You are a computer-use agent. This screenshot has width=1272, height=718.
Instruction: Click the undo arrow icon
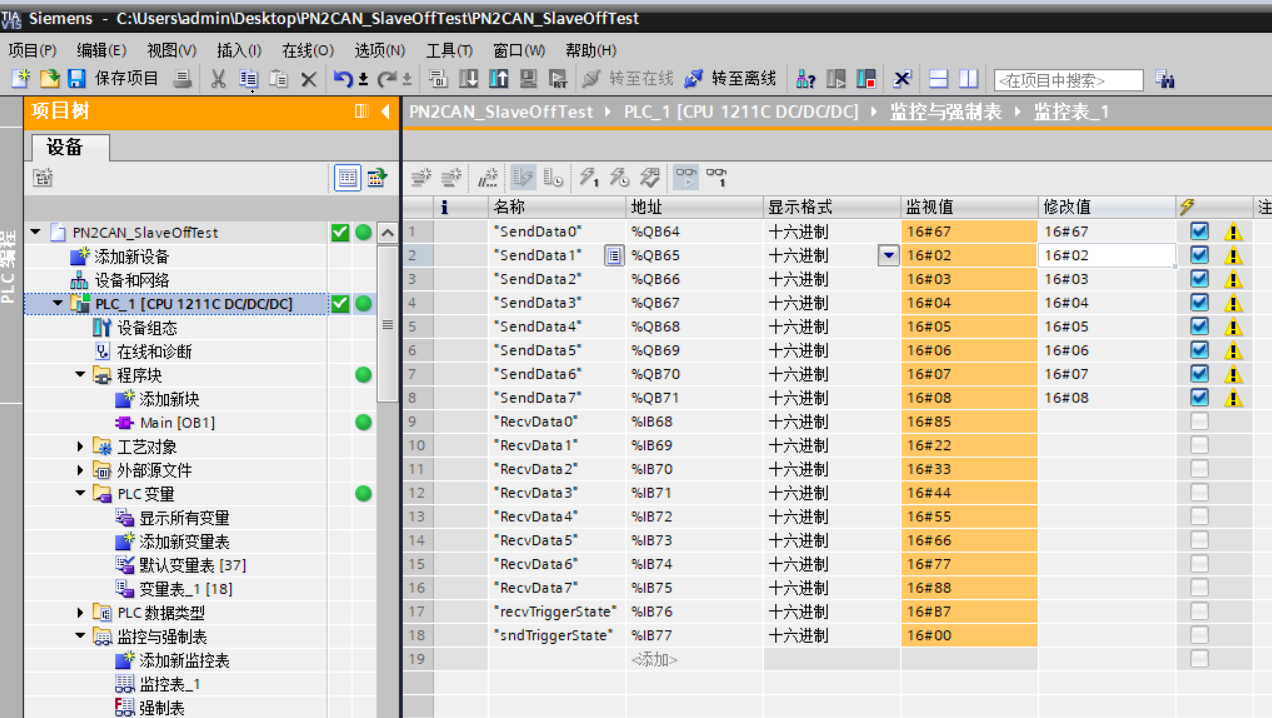343,79
